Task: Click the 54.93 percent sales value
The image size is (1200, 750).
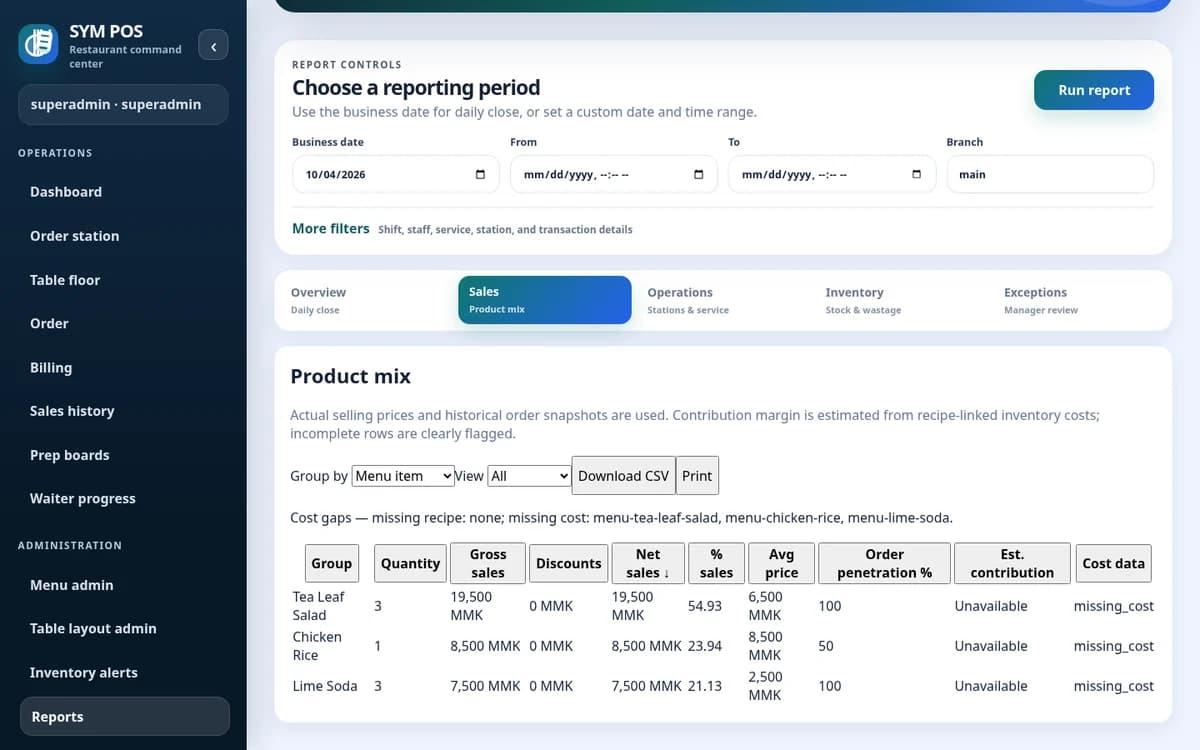Action: pyautogui.click(x=705, y=606)
